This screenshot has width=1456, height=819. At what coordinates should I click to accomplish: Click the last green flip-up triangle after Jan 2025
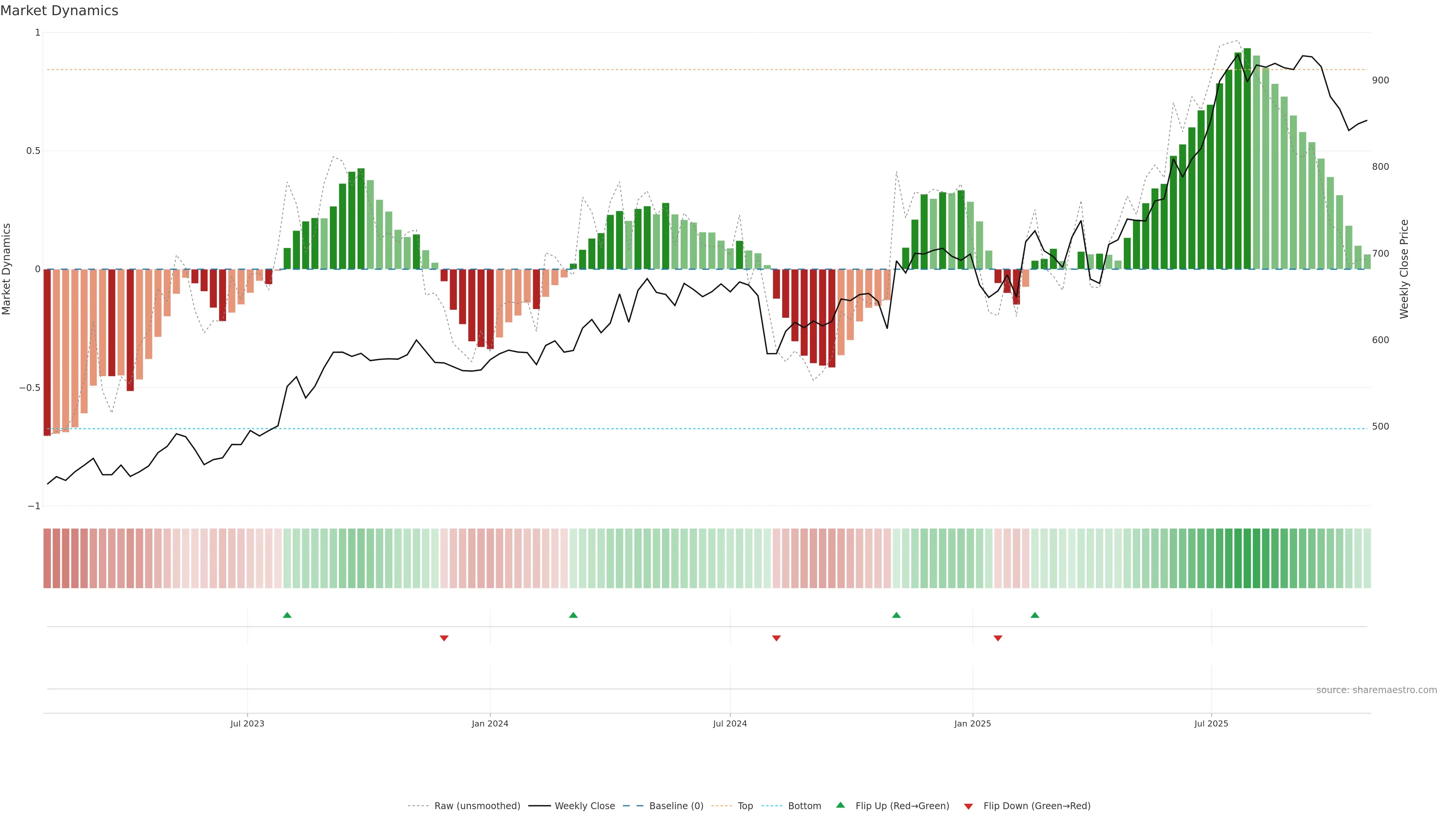tap(1035, 615)
